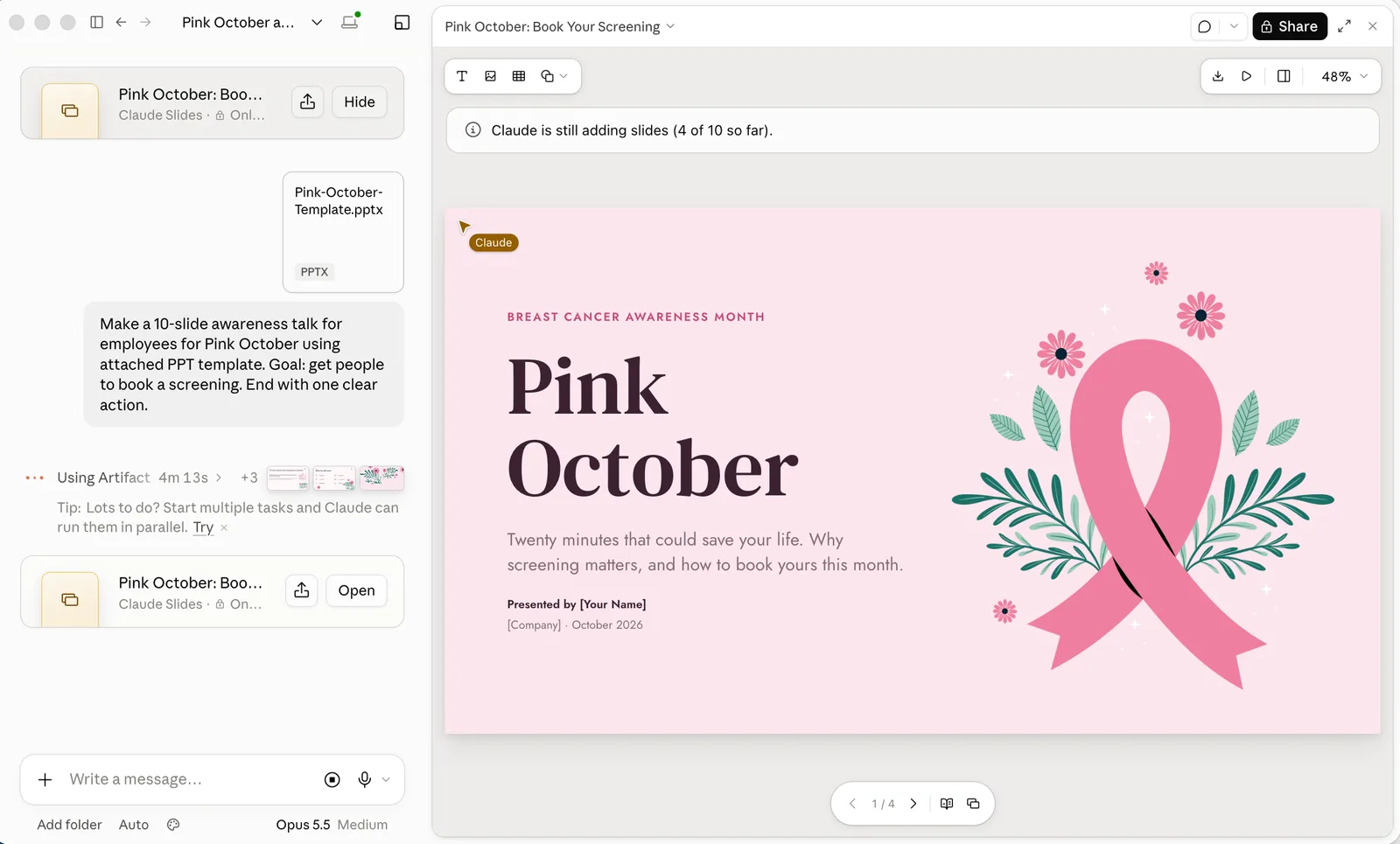Click the plus icon to add attachment
Image resolution: width=1400 pixels, height=844 pixels.
click(45, 779)
